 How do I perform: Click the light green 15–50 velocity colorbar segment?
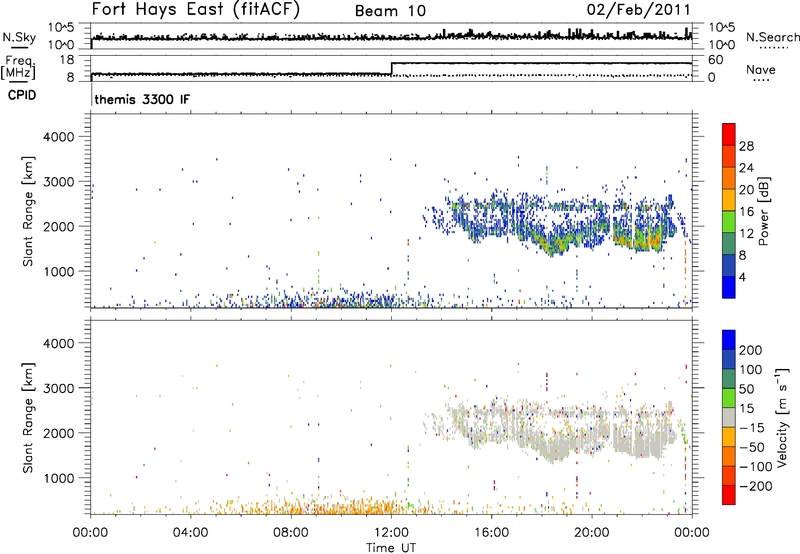click(x=729, y=398)
